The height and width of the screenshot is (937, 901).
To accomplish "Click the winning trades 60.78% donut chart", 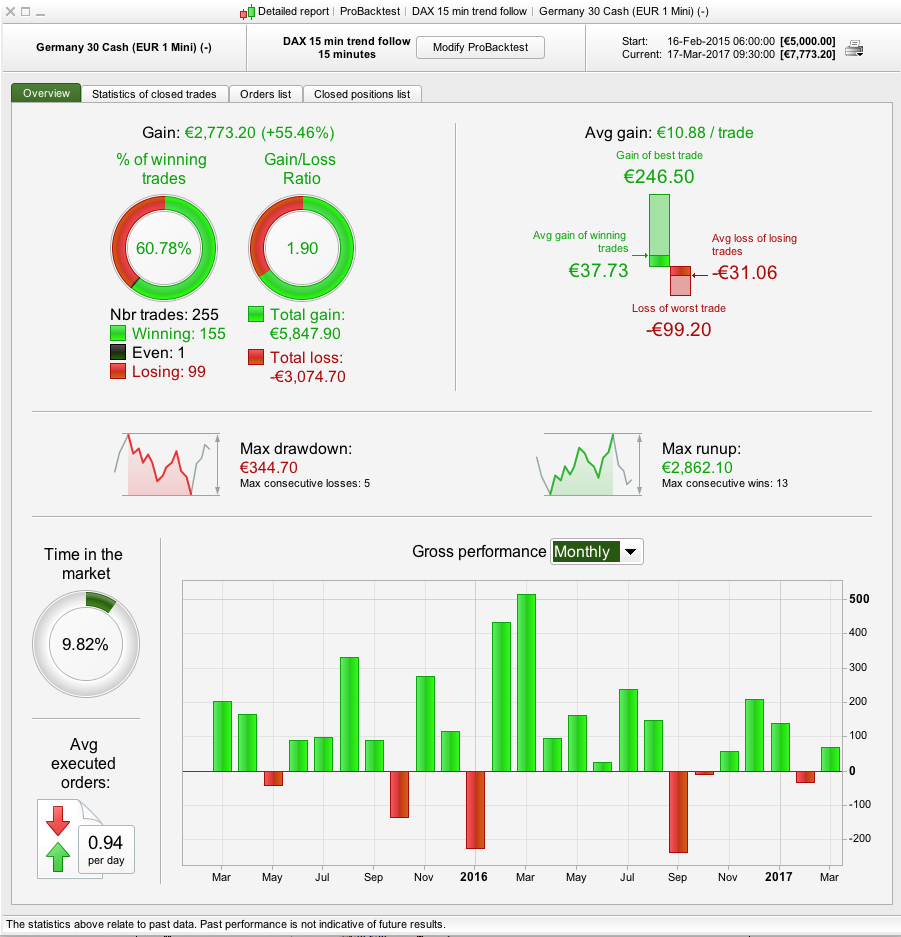I will (x=164, y=248).
